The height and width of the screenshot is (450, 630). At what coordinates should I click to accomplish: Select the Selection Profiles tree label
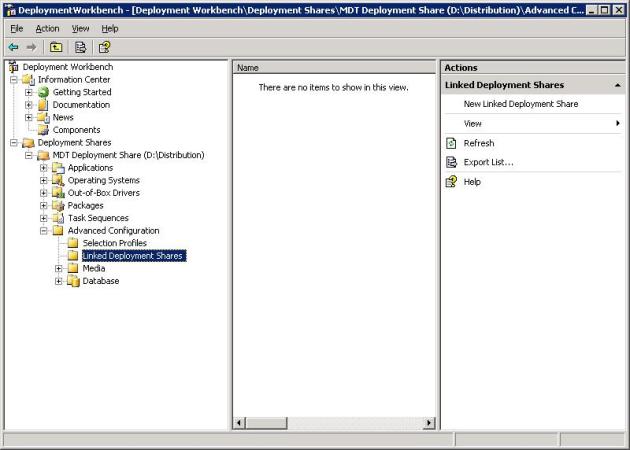pos(115,243)
